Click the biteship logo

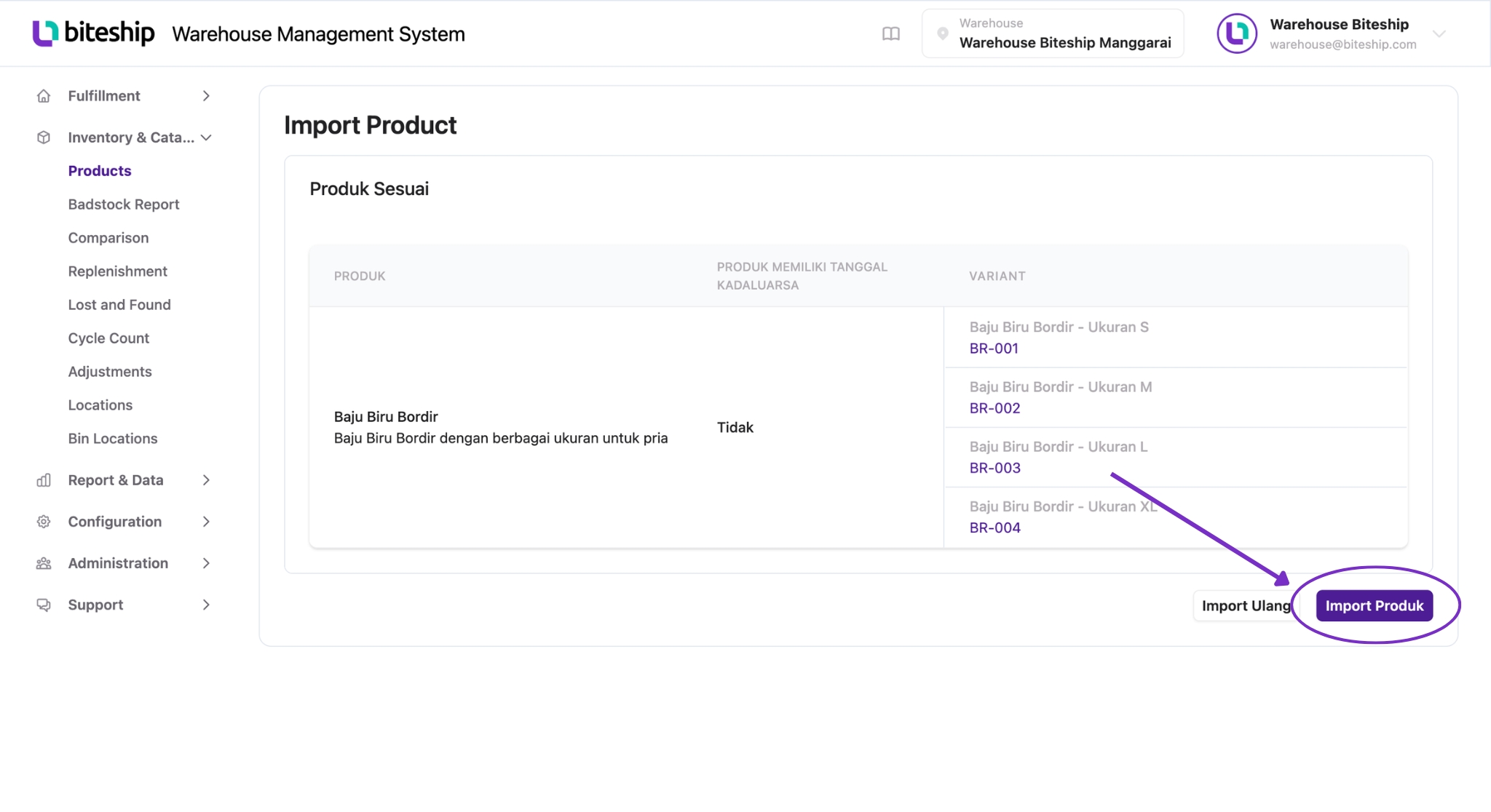click(93, 33)
